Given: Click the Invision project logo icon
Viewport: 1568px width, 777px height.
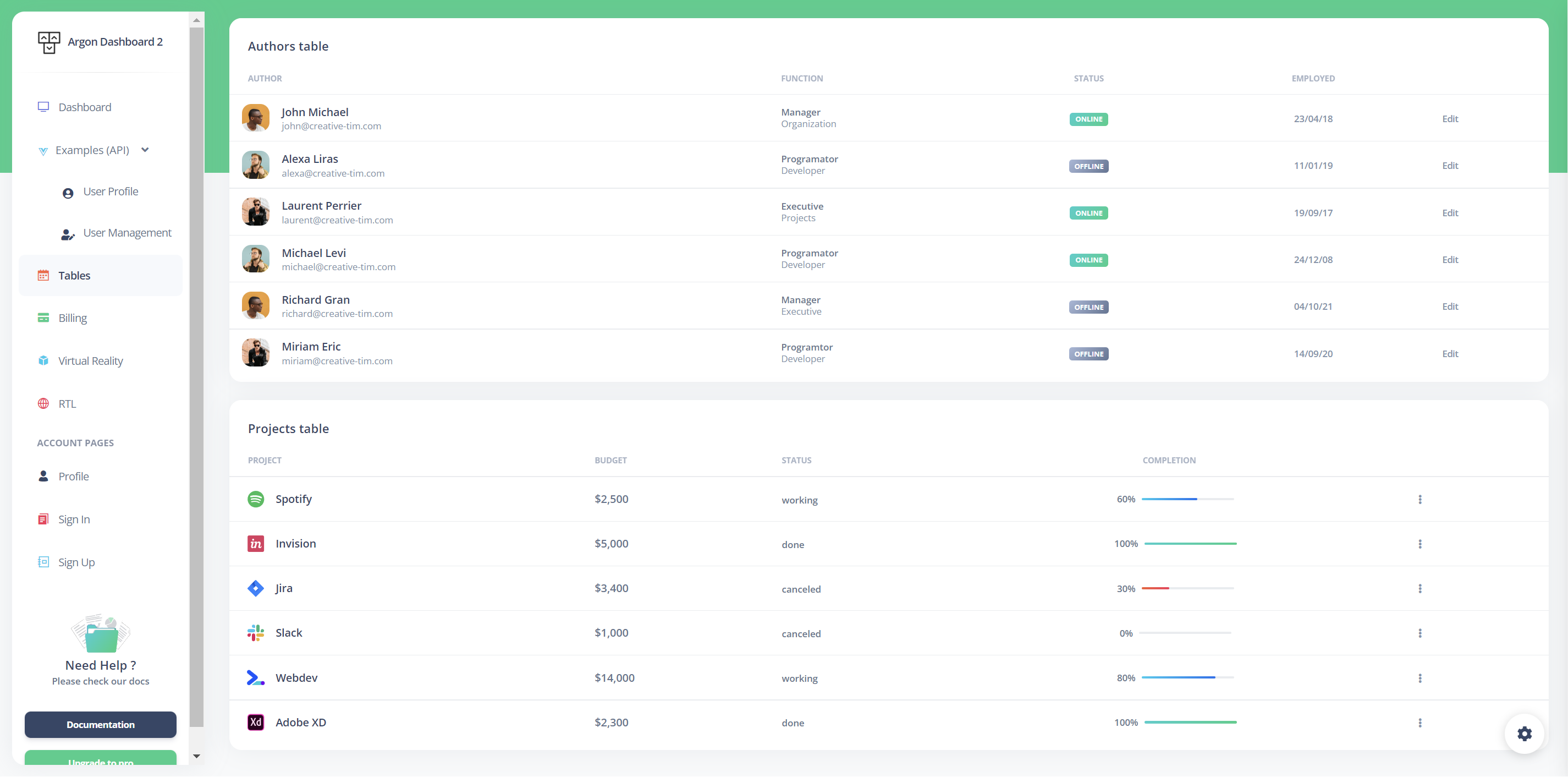Looking at the screenshot, I should [x=256, y=543].
